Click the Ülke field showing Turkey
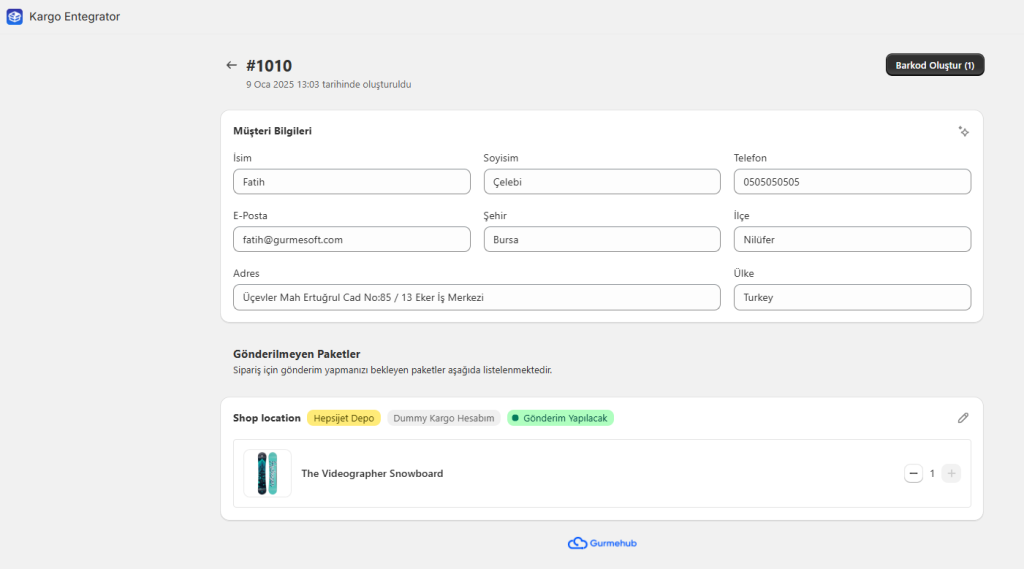The image size is (1024, 569). pyautogui.click(x=852, y=298)
